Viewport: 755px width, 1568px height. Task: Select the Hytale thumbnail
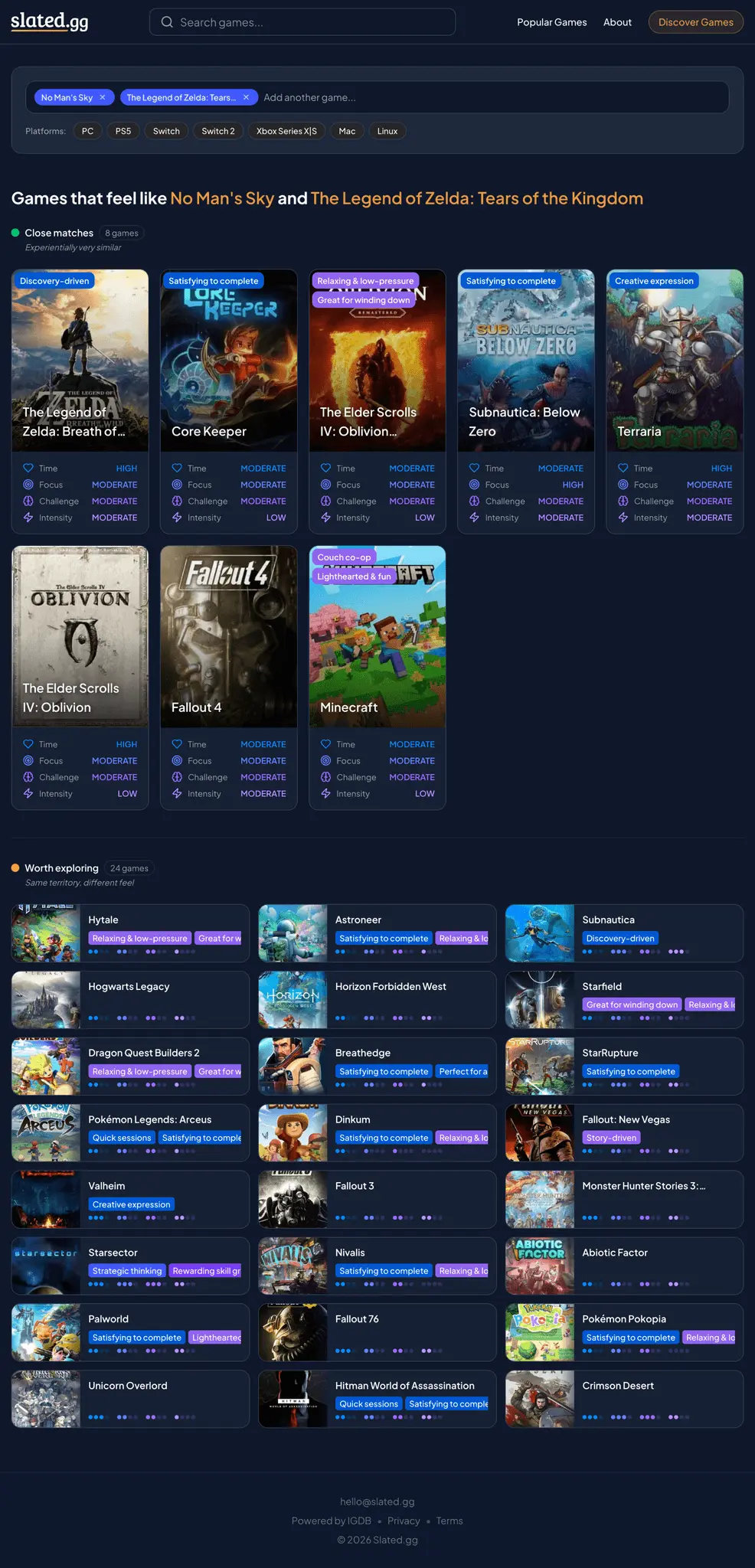pyautogui.click(x=46, y=933)
